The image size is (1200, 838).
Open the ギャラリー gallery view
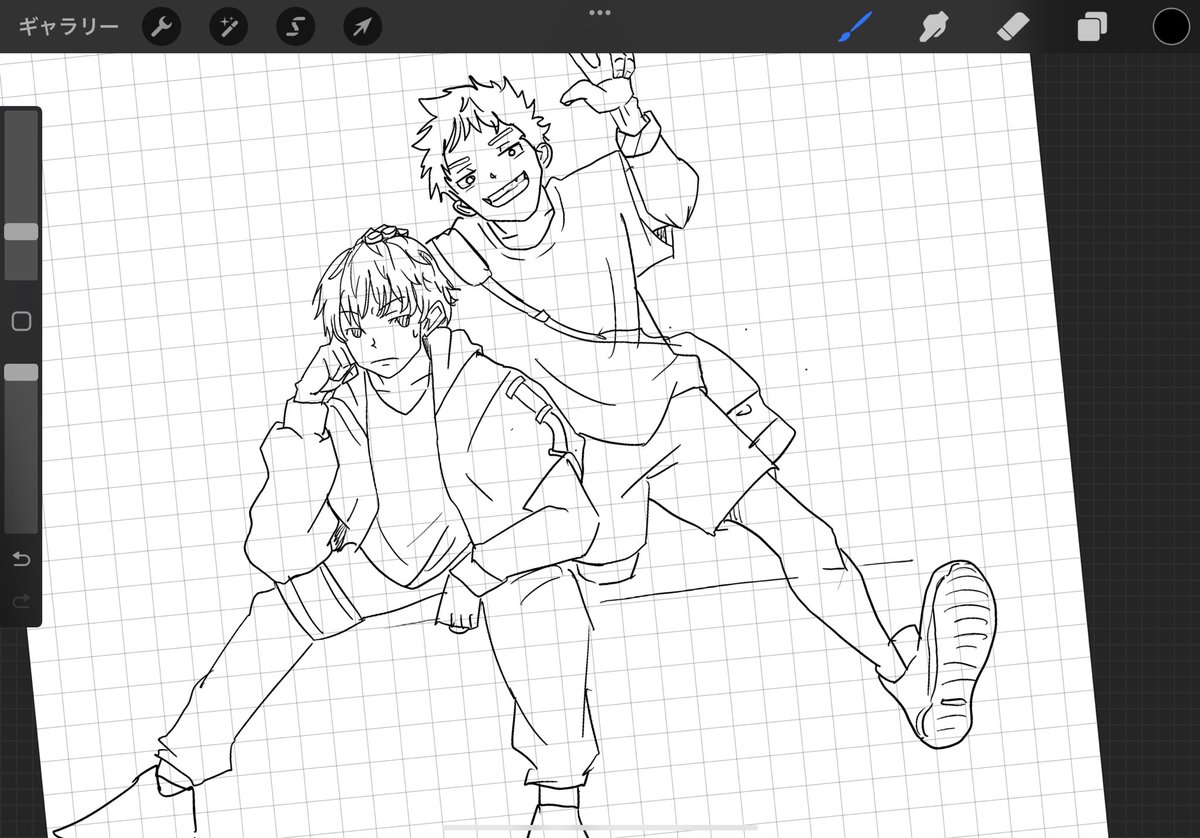68,27
